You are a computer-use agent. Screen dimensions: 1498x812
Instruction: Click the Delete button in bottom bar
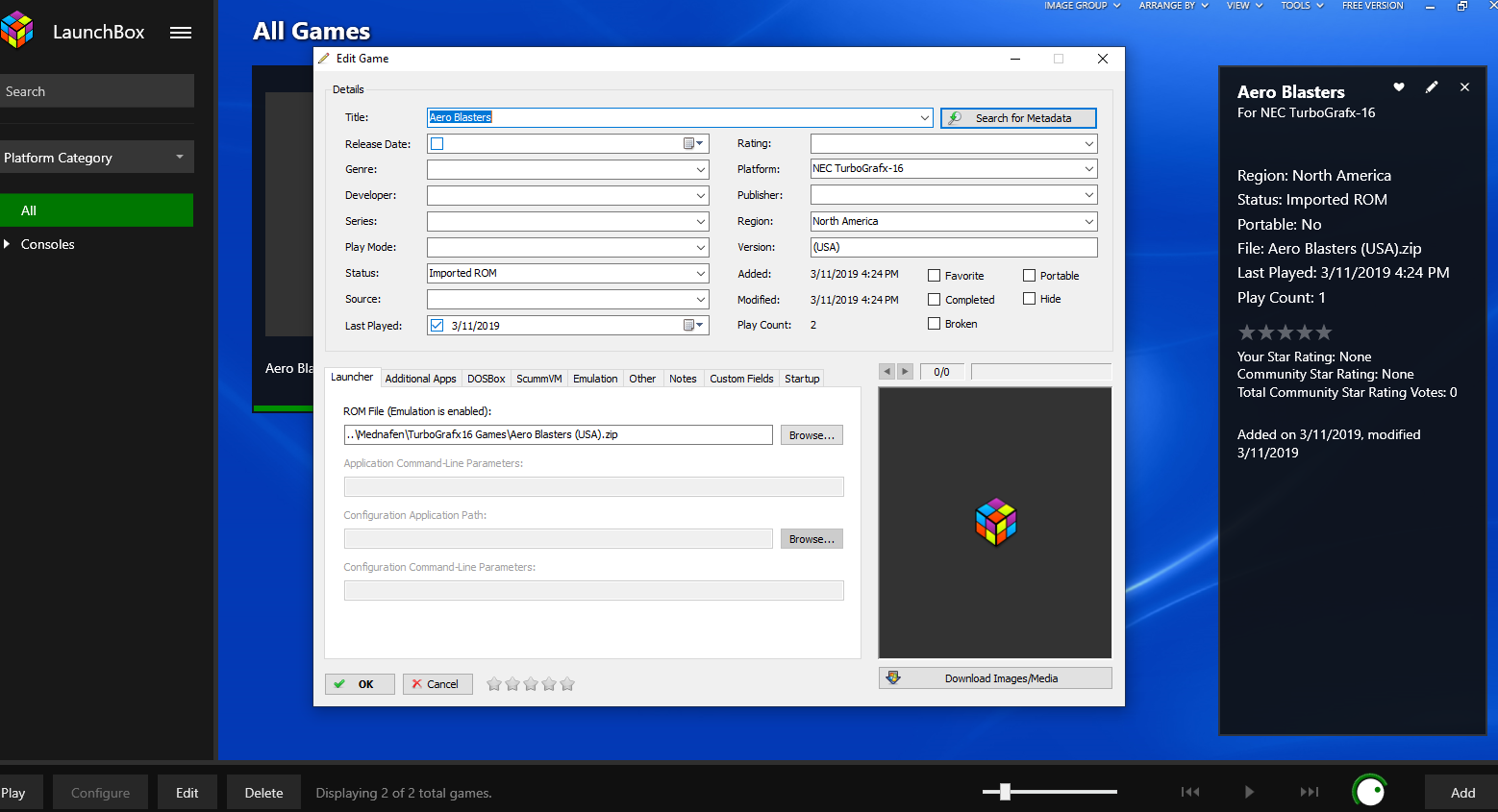pyautogui.click(x=263, y=793)
